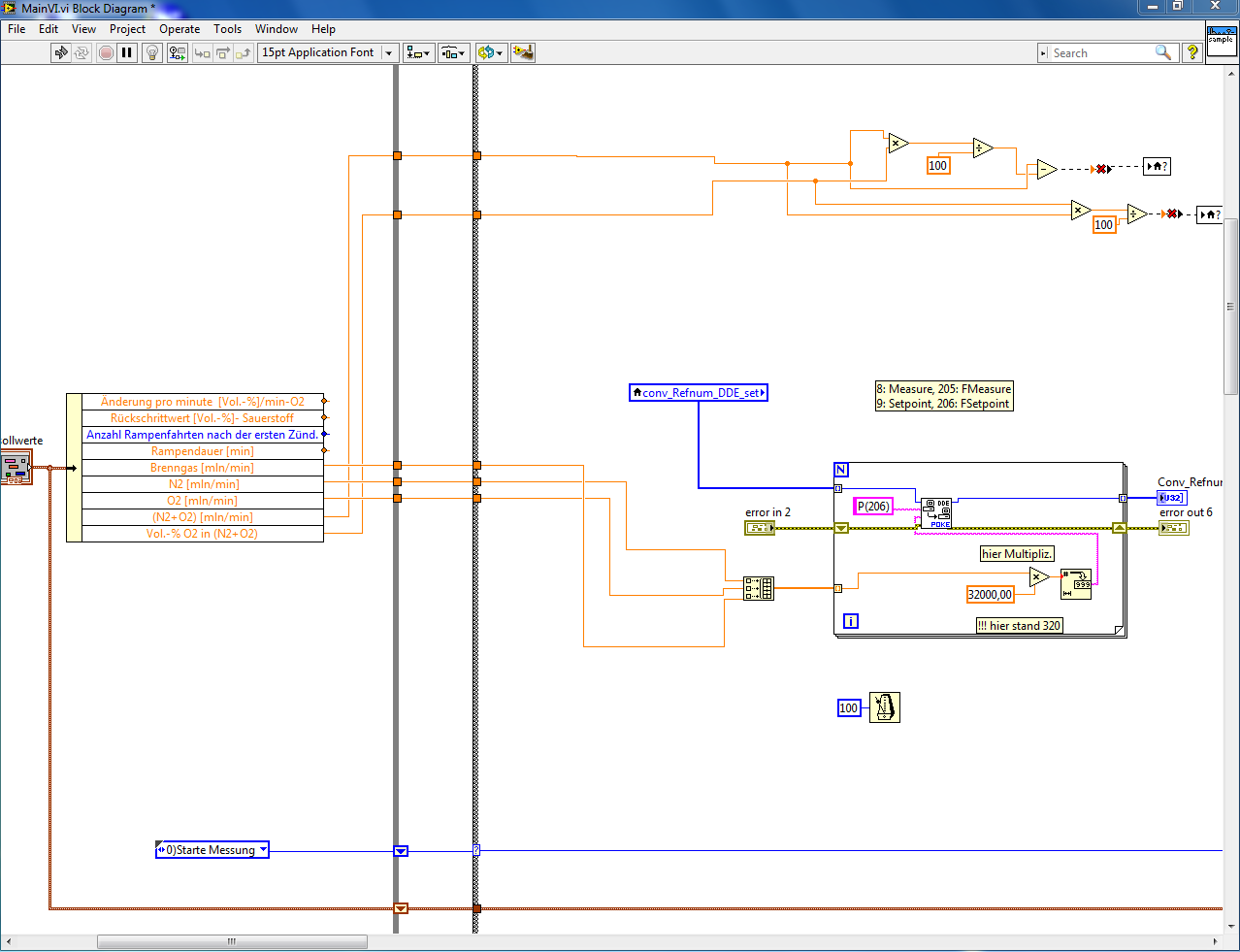Screen dimensions: 1240x952
Task: Click the Clean Up Diagram icon
Action: [x=523, y=52]
